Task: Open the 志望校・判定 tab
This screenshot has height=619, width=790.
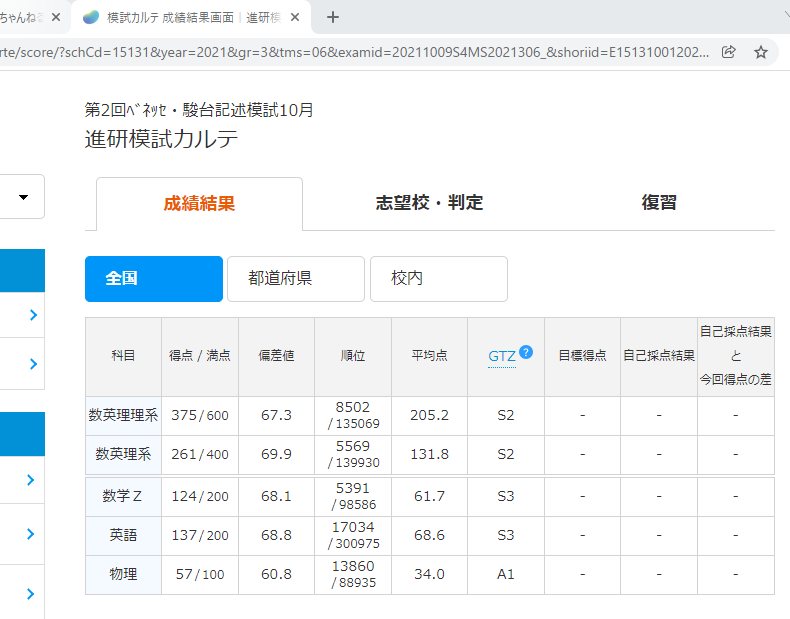Action: [x=429, y=202]
